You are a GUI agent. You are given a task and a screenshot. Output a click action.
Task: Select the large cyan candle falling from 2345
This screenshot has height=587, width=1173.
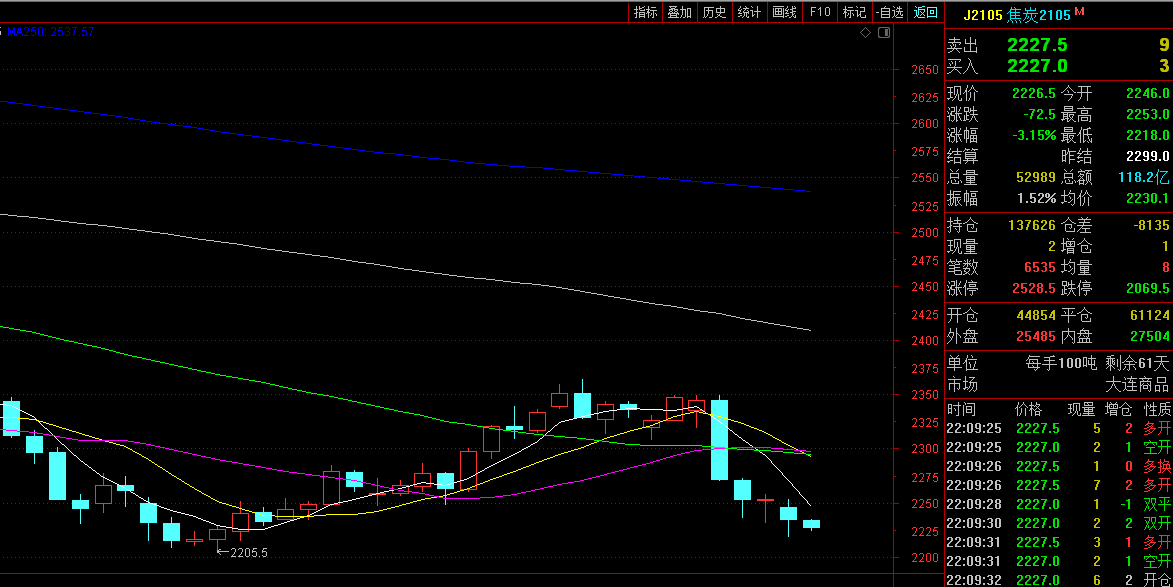coord(719,440)
